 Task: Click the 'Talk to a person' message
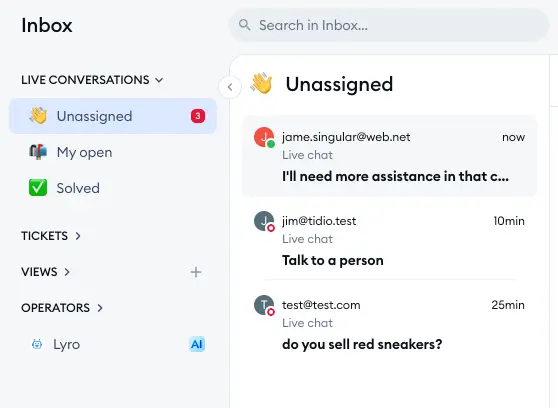pos(333,260)
